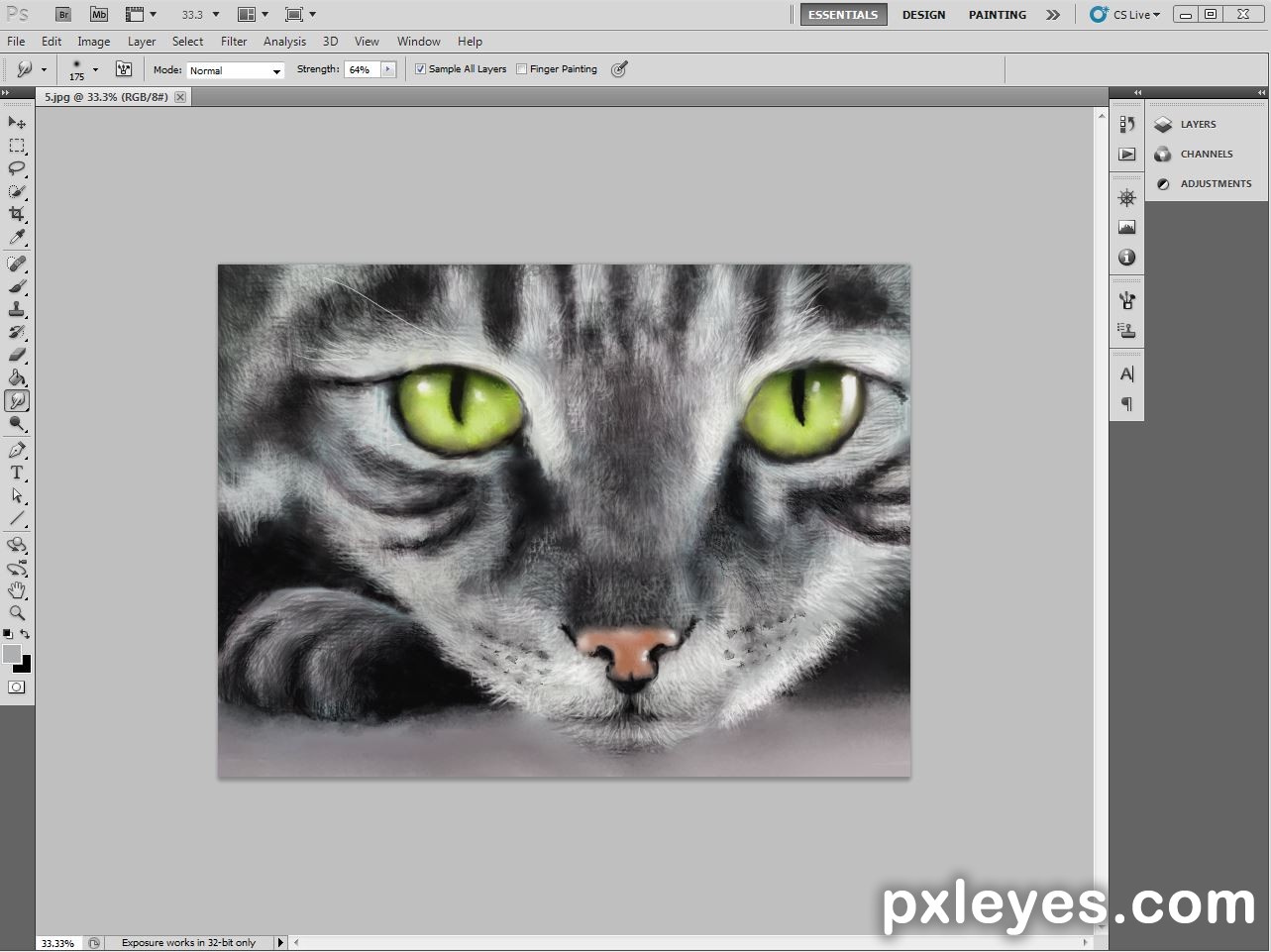The image size is (1271, 952).
Task: Open the File menu
Action: click(16, 42)
